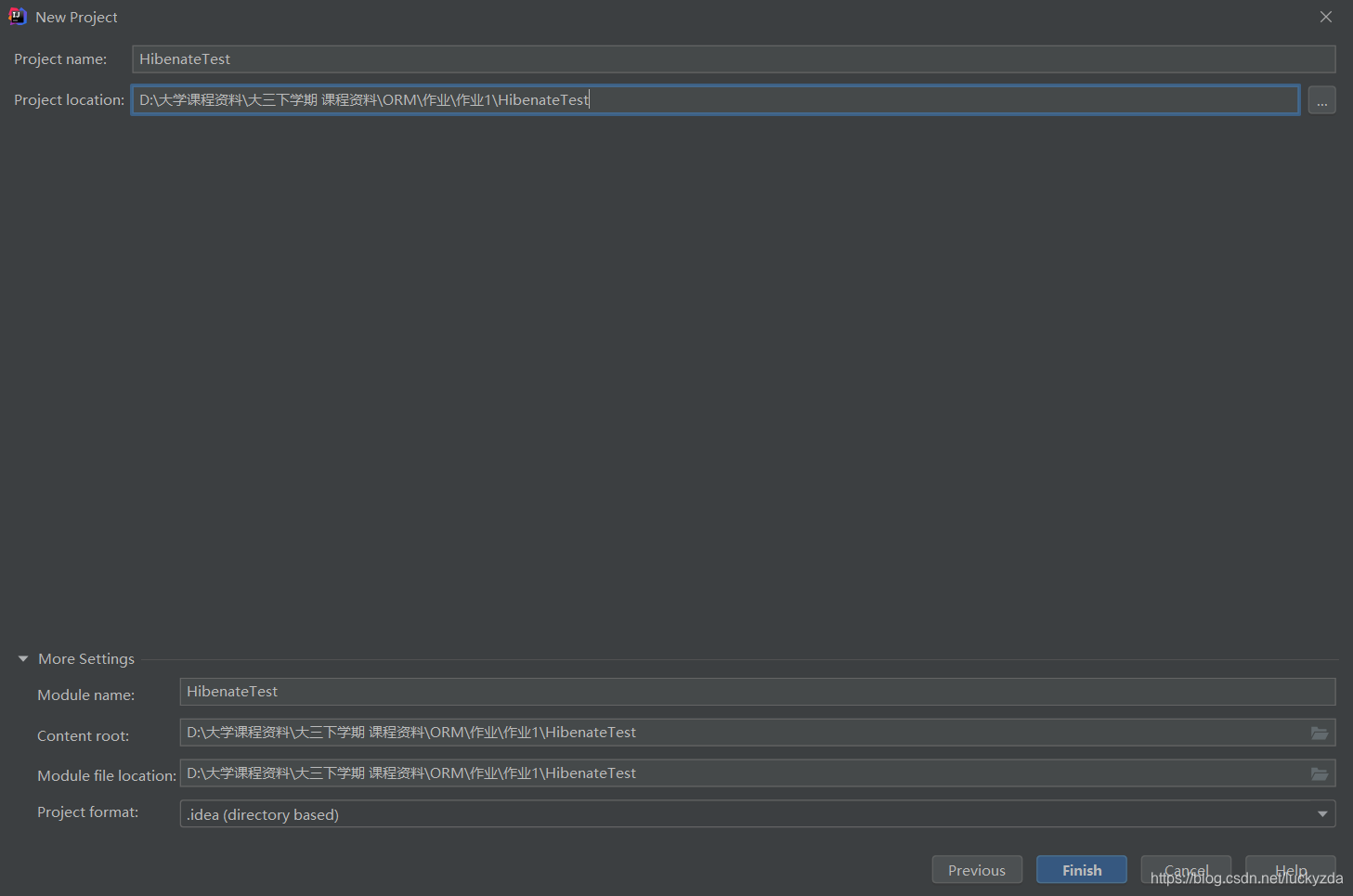Open Help for the dialog

[x=1291, y=870]
